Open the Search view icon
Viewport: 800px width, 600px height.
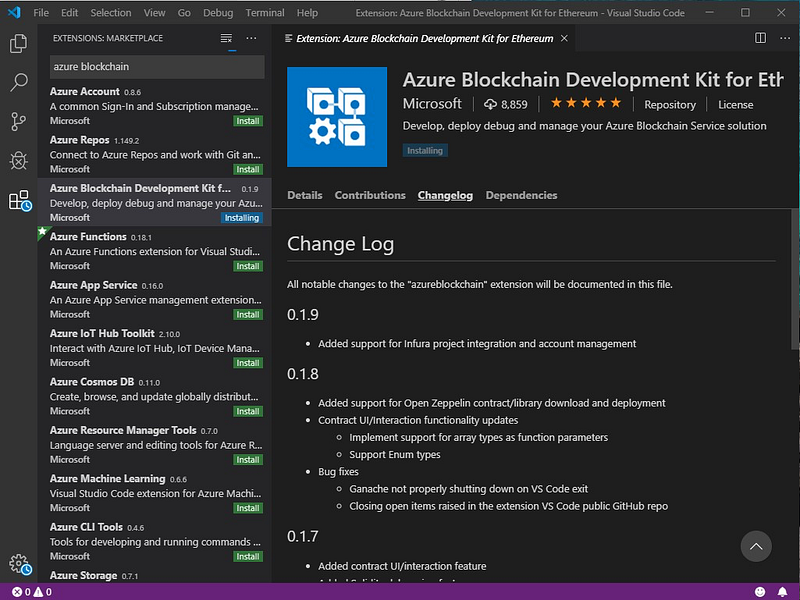click(18, 83)
